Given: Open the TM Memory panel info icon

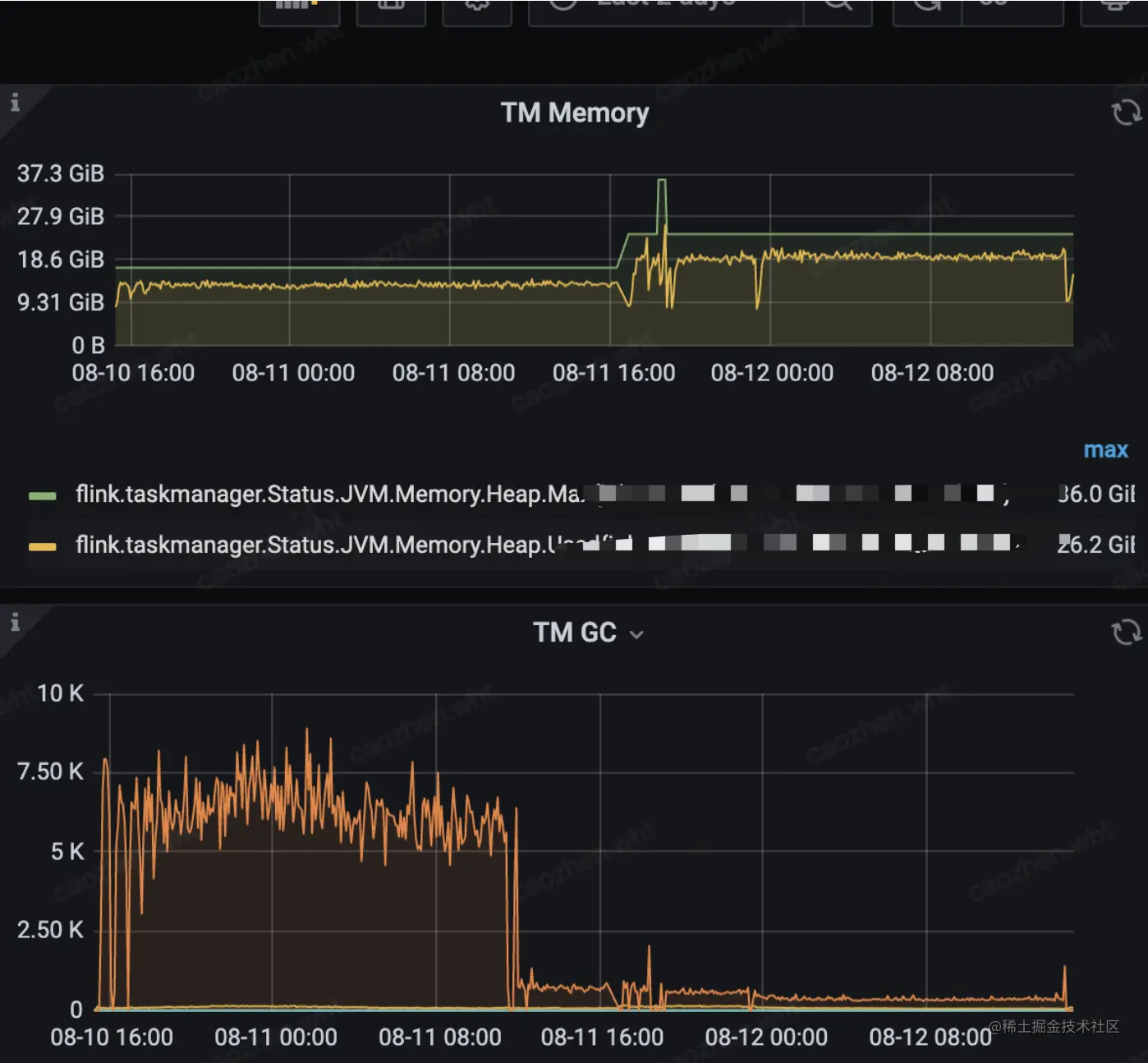Looking at the screenshot, I should coord(15,103).
